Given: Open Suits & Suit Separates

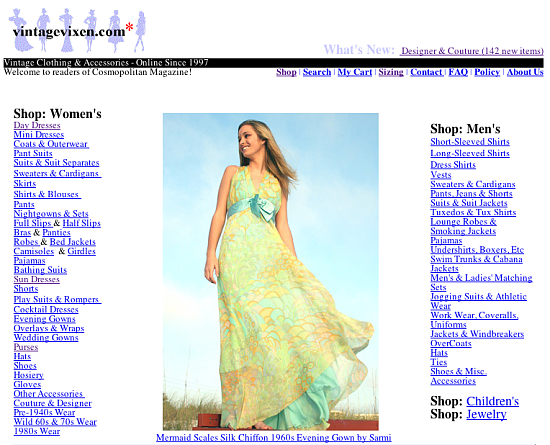Looking at the screenshot, I should [x=56, y=163].
